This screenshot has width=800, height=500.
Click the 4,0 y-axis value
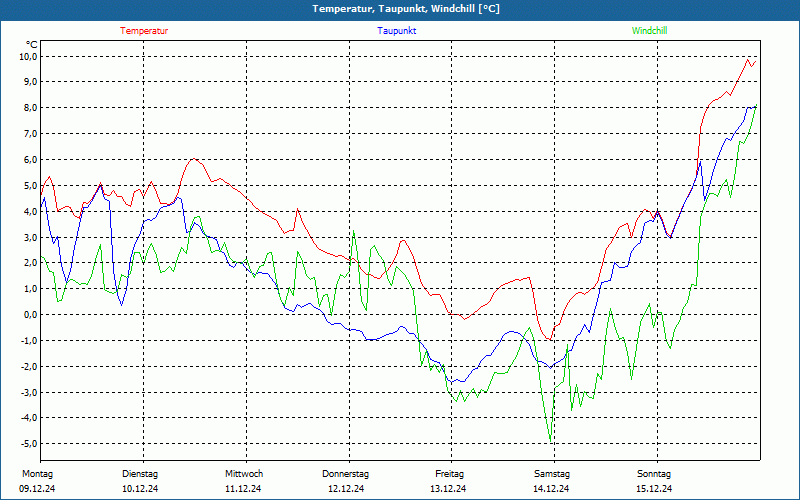point(30,211)
